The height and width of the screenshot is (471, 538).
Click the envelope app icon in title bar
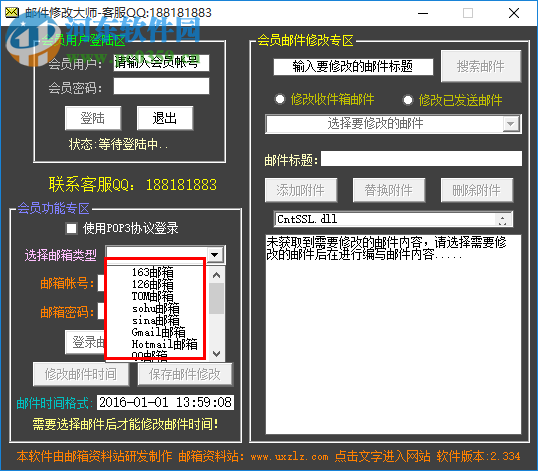12,13
